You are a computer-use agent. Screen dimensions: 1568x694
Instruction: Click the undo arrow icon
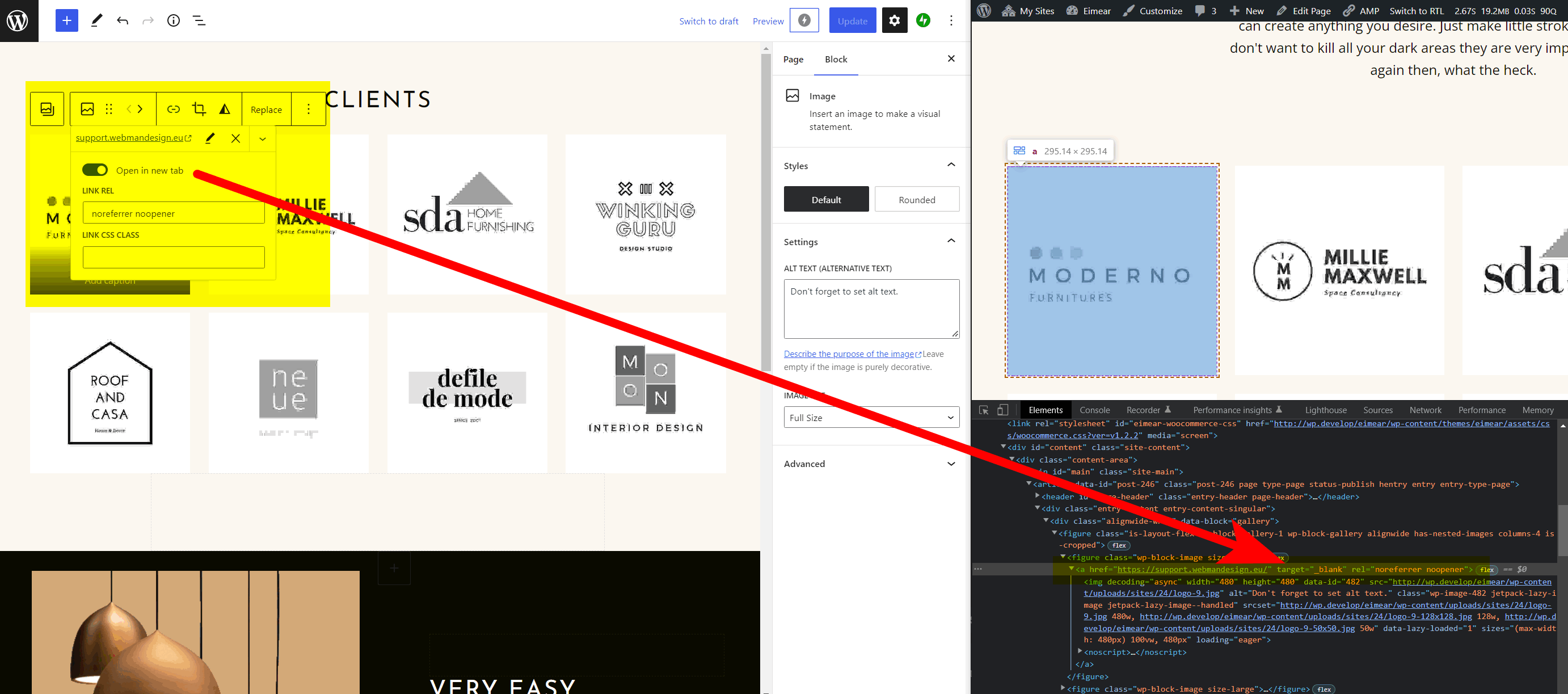(x=123, y=20)
